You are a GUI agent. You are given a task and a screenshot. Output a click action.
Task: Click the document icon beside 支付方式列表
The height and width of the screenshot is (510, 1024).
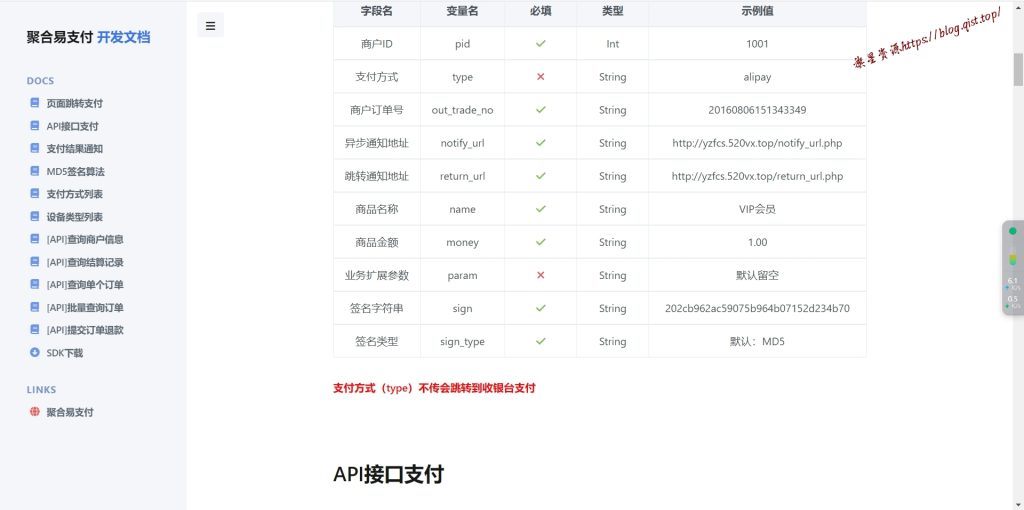[x=35, y=194]
